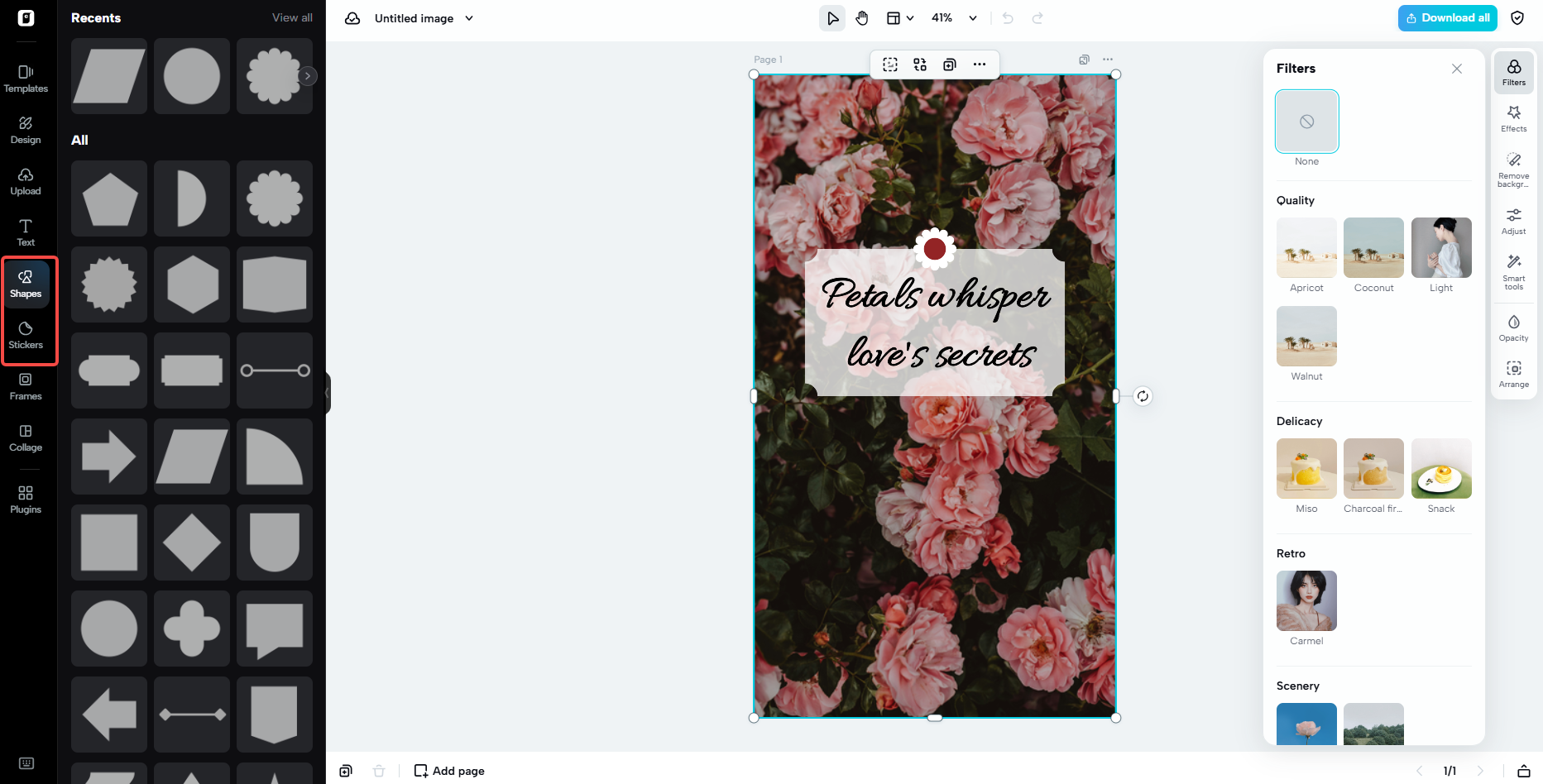Image resolution: width=1543 pixels, height=784 pixels.
Task: Click the duplicate icon in floating toolbar
Action: click(x=950, y=65)
